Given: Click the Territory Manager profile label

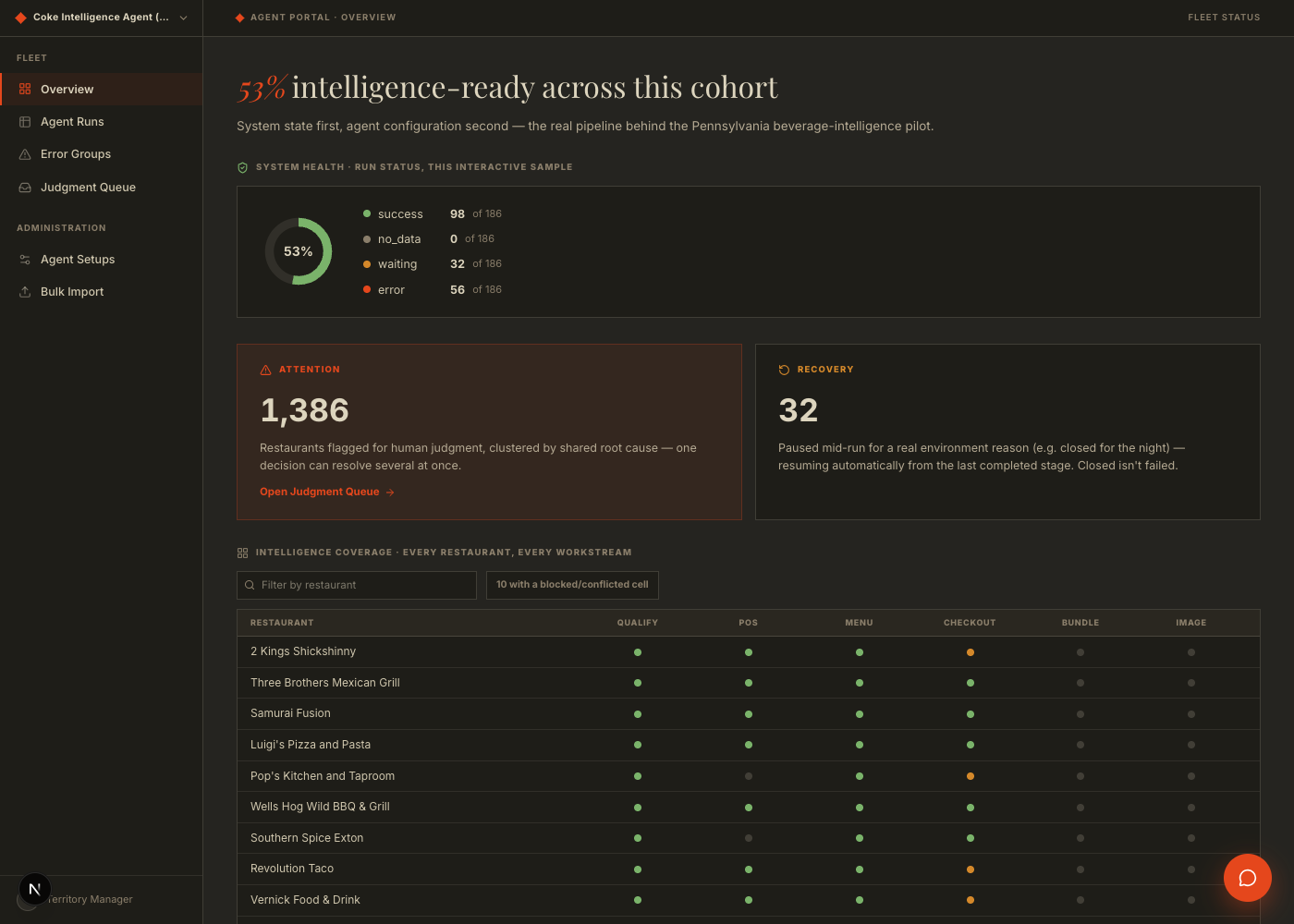Looking at the screenshot, I should (x=91, y=899).
